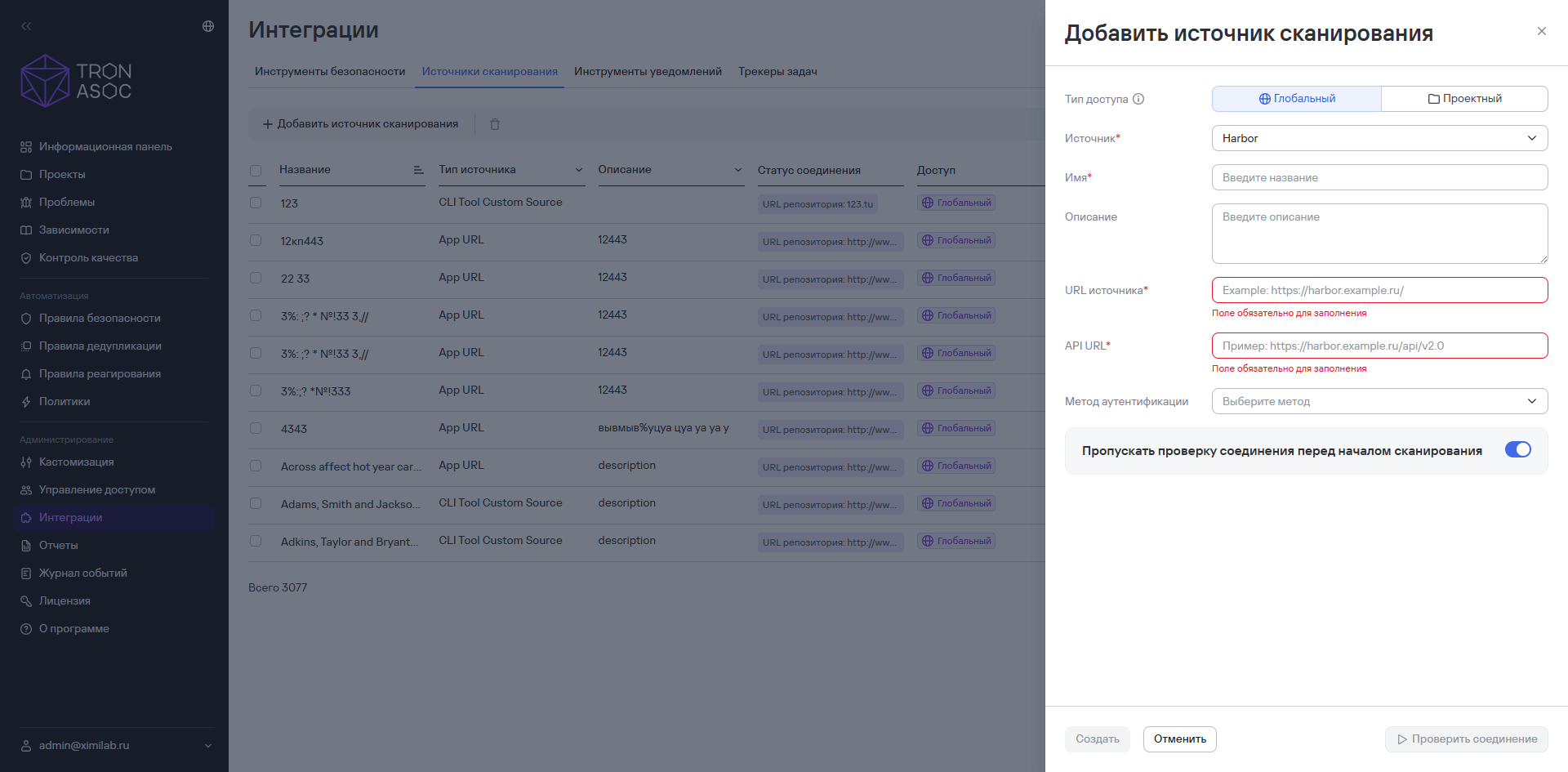The width and height of the screenshot is (1568, 772).
Task: Click the URL источника input field
Action: click(1379, 290)
